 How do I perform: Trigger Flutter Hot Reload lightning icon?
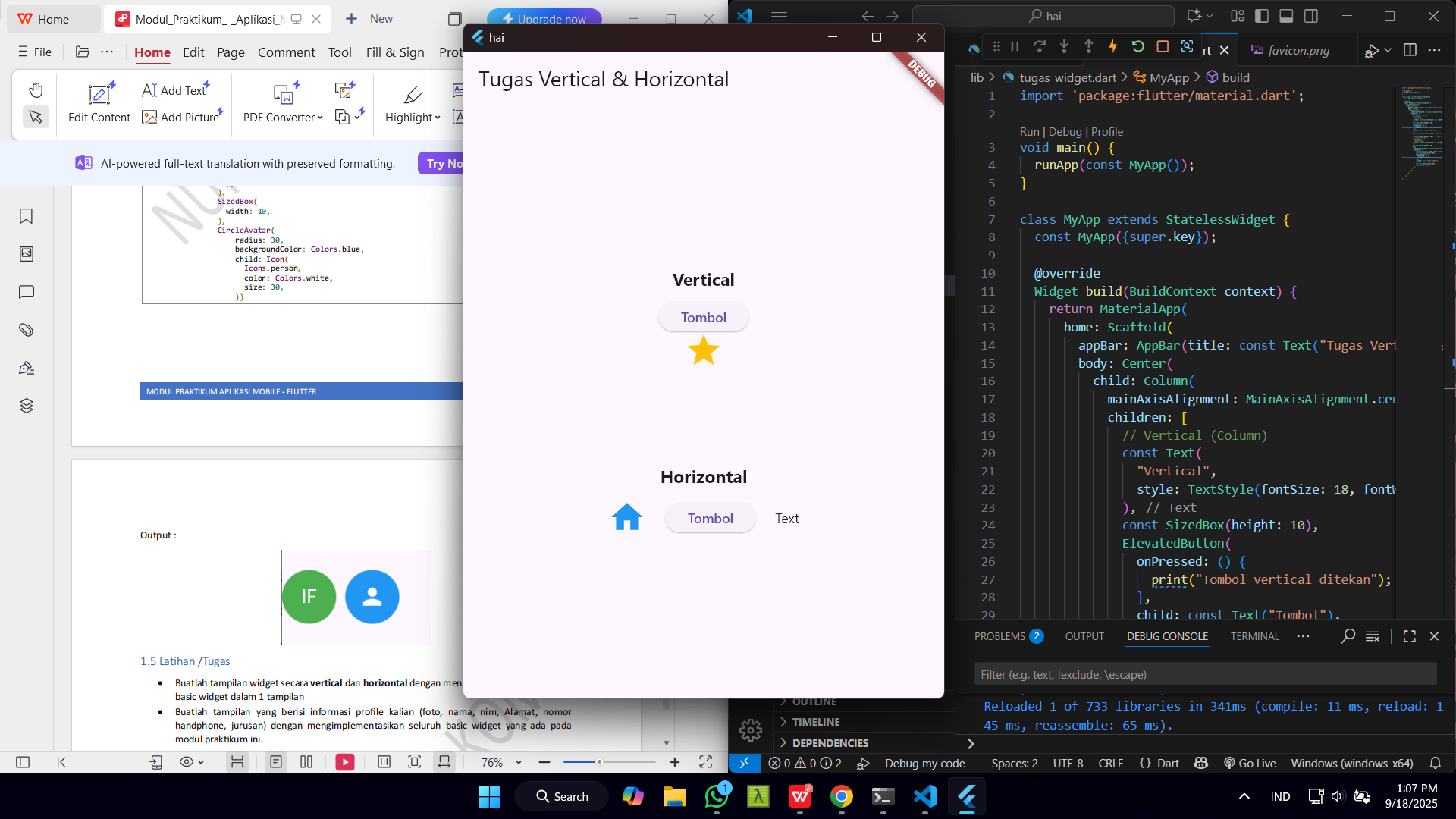(x=1112, y=47)
